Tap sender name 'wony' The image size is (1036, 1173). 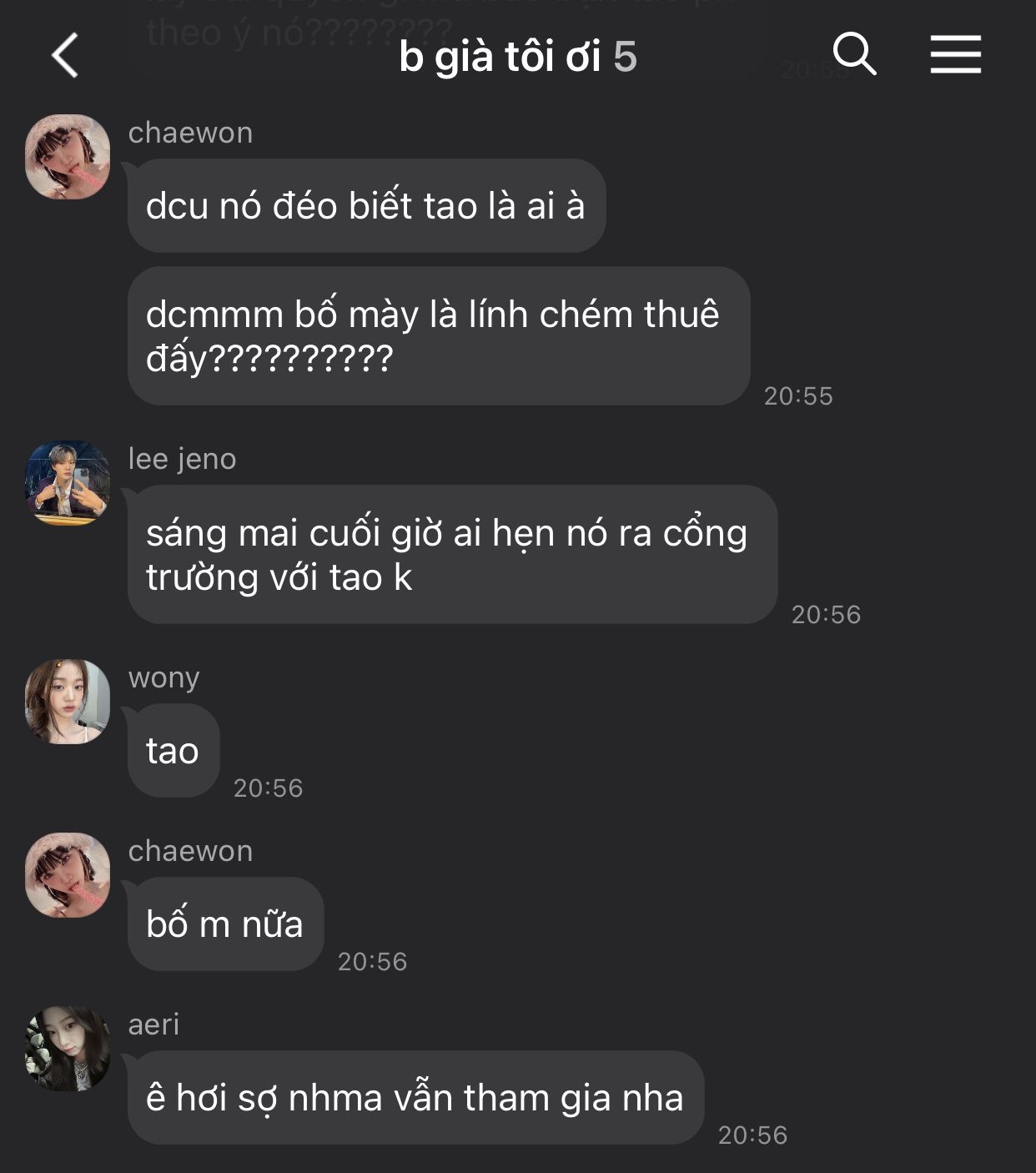click(163, 678)
